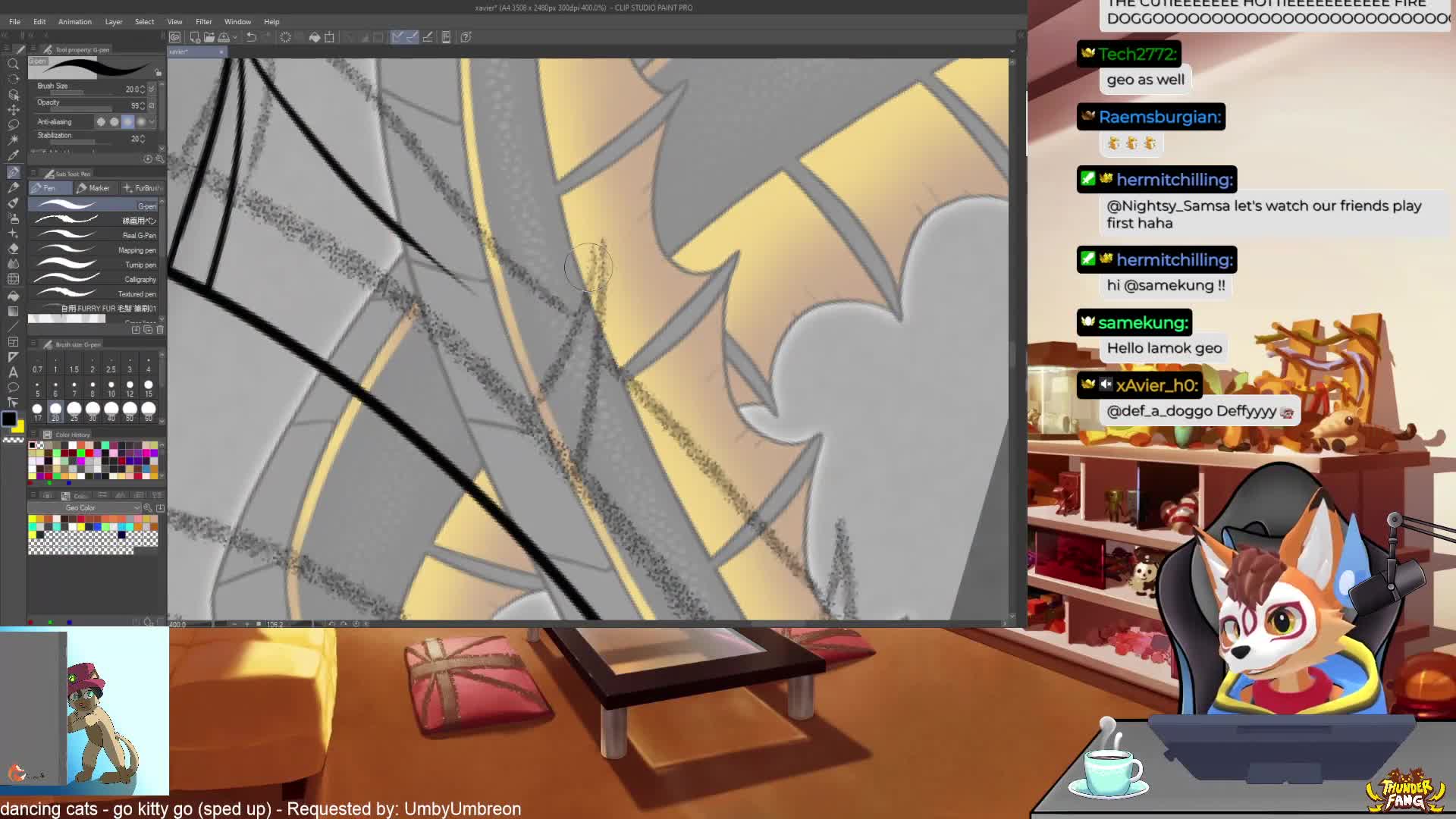
Task: Open save options dropdown arrow
Action: tap(235, 37)
